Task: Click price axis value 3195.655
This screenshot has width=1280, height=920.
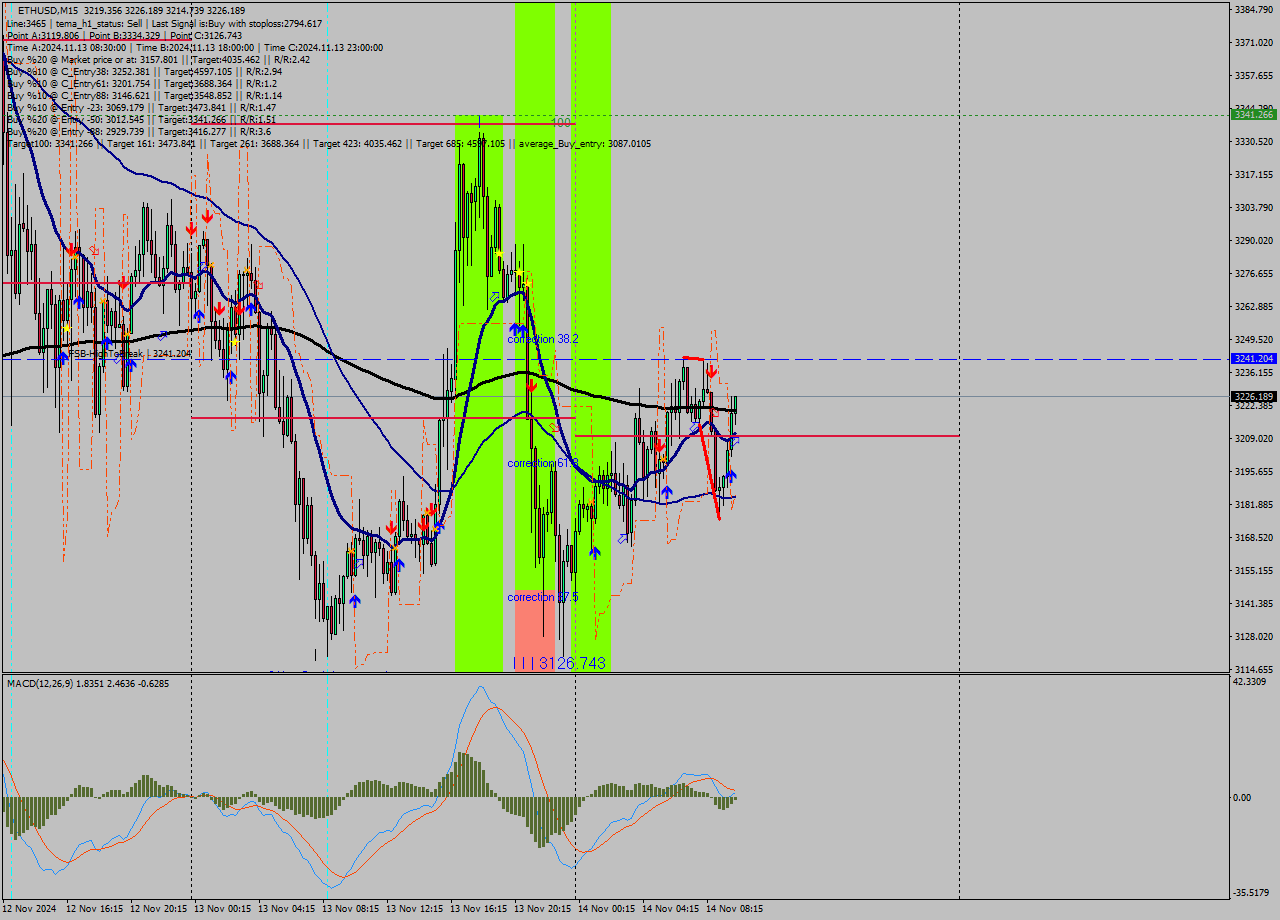Action: point(1253,471)
